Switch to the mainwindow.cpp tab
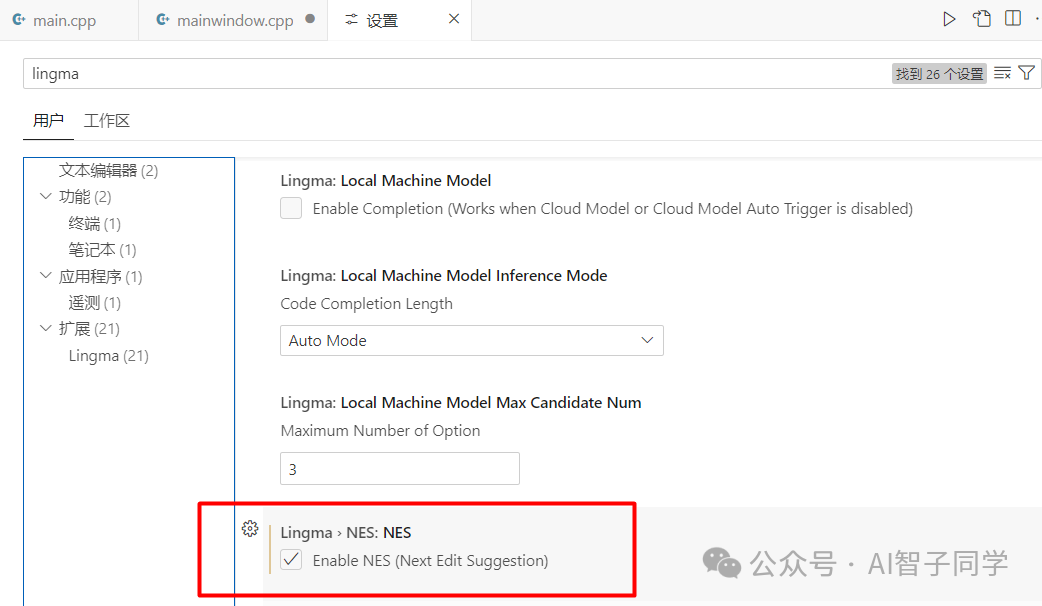Screen dimensions: 1042x606 point(233,20)
